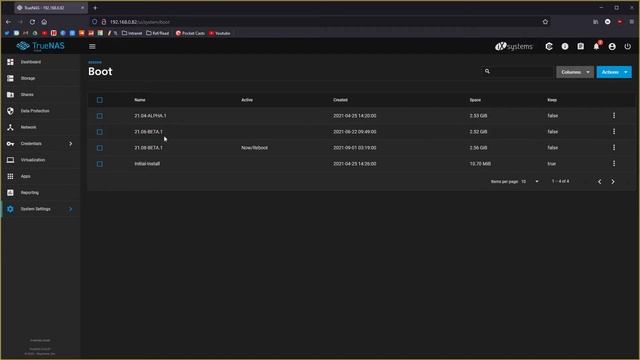Click the TrueNAS logo
The width and height of the screenshot is (640, 360).
click(40, 46)
